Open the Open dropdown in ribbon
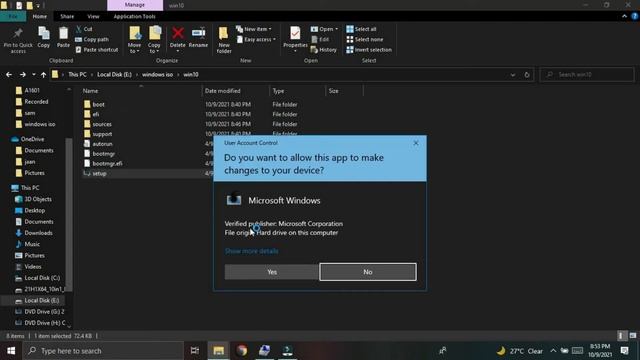Viewport: 640px width, 360px height. 324,29
